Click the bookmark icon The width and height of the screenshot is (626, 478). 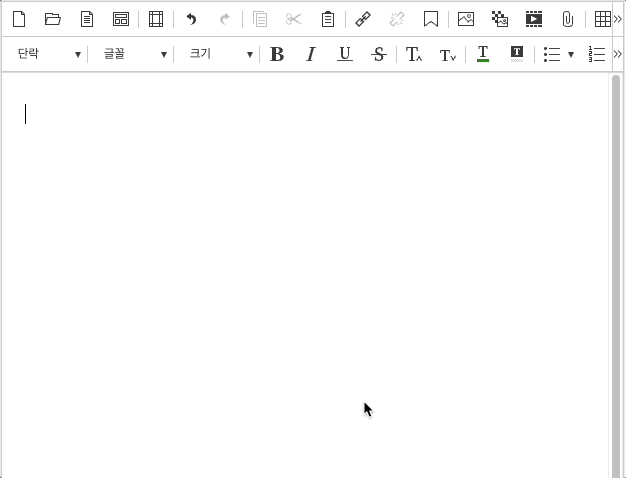click(x=431, y=19)
